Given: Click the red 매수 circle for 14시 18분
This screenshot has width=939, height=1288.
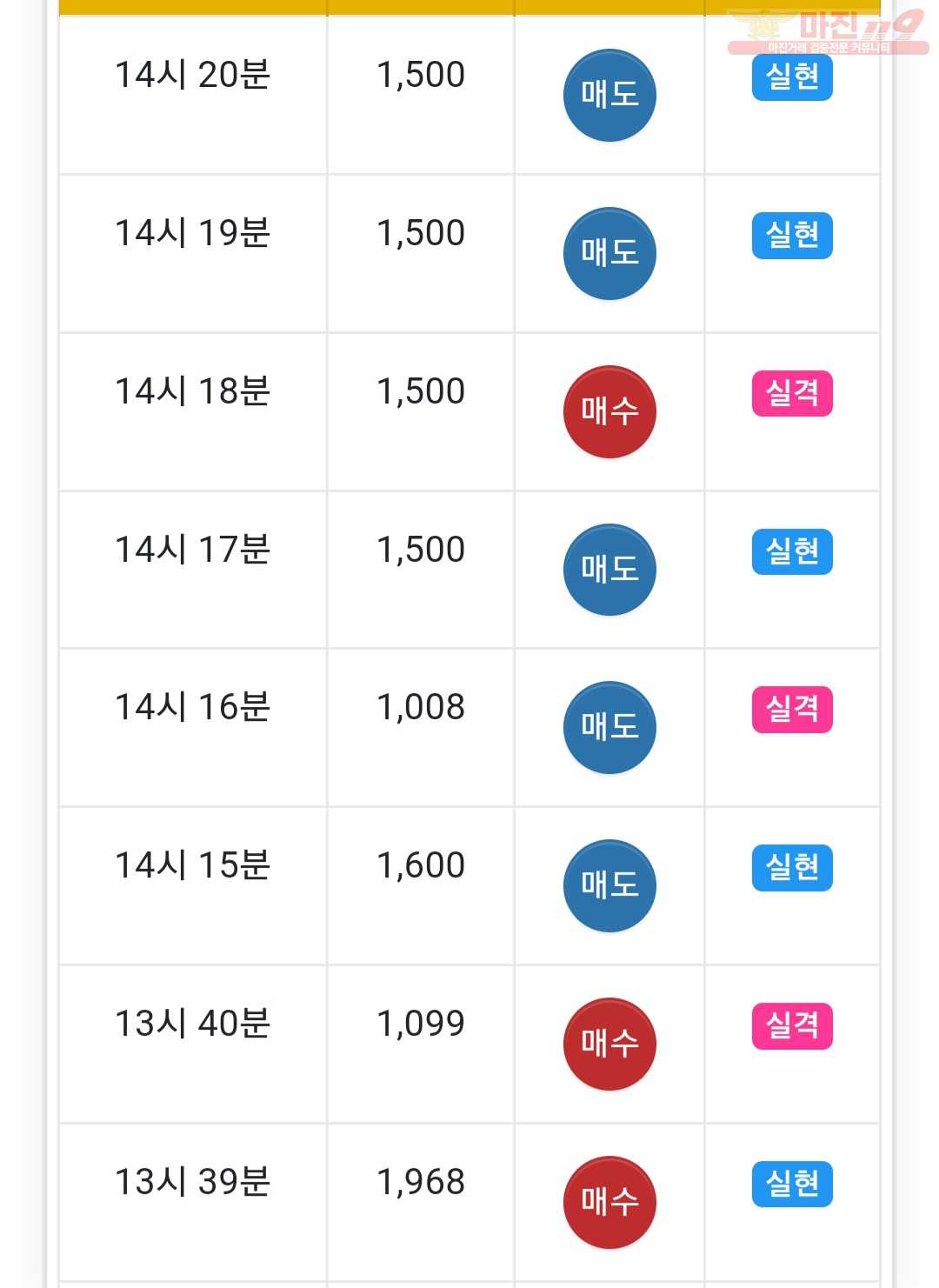Looking at the screenshot, I should point(609,411).
